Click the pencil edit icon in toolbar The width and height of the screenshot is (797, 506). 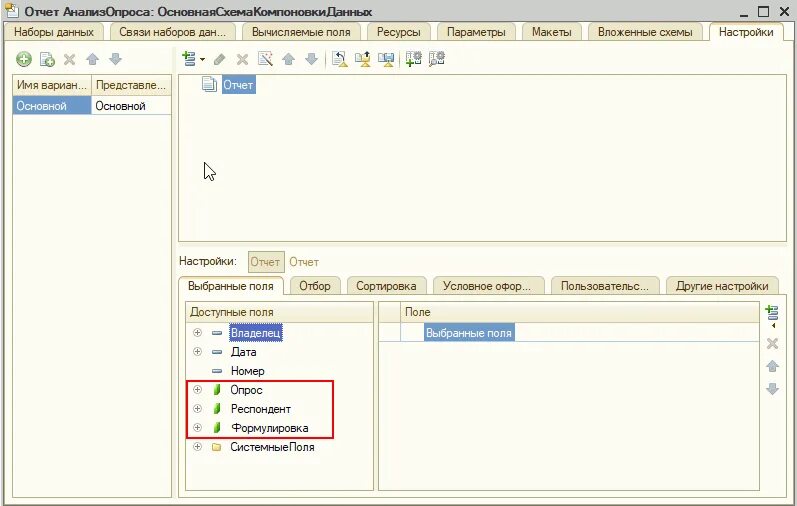[x=219, y=59]
